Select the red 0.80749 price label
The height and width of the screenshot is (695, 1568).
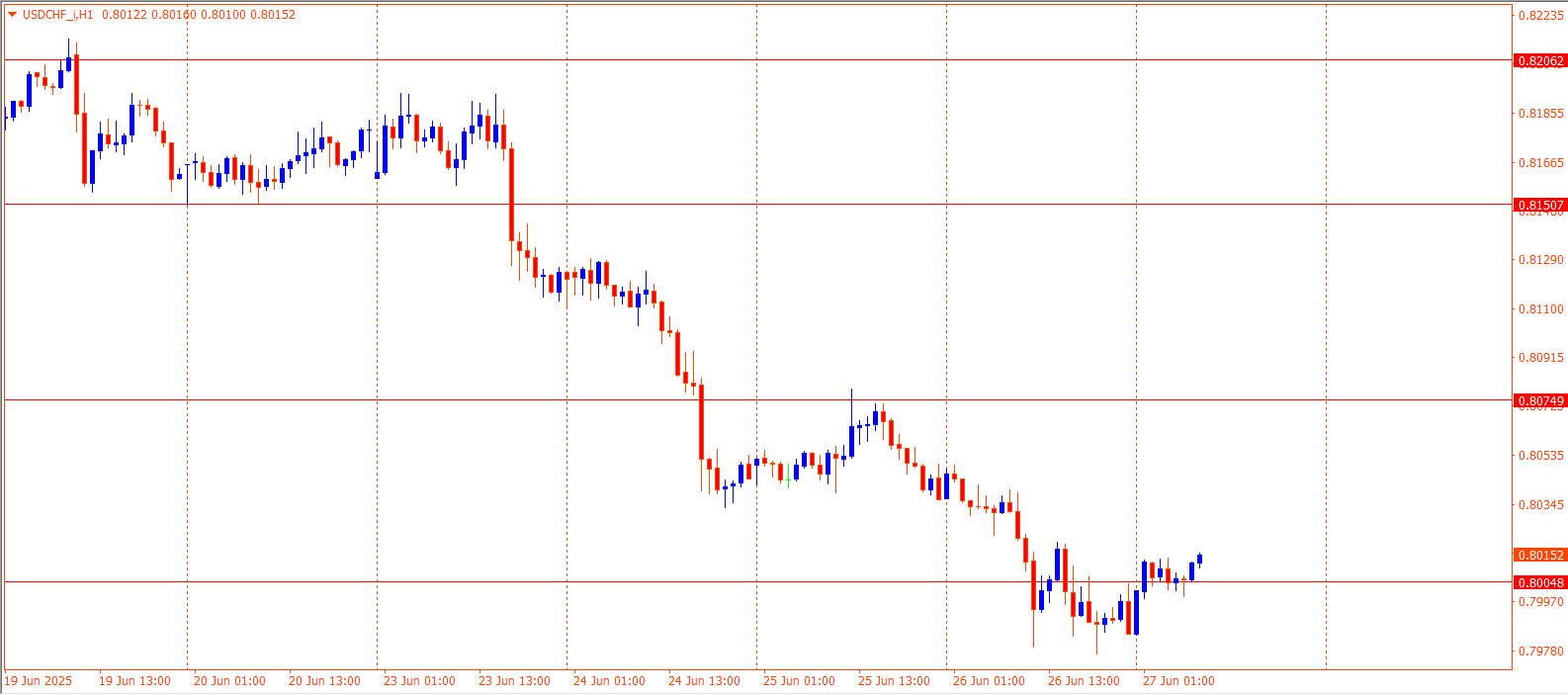point(1540,401)
